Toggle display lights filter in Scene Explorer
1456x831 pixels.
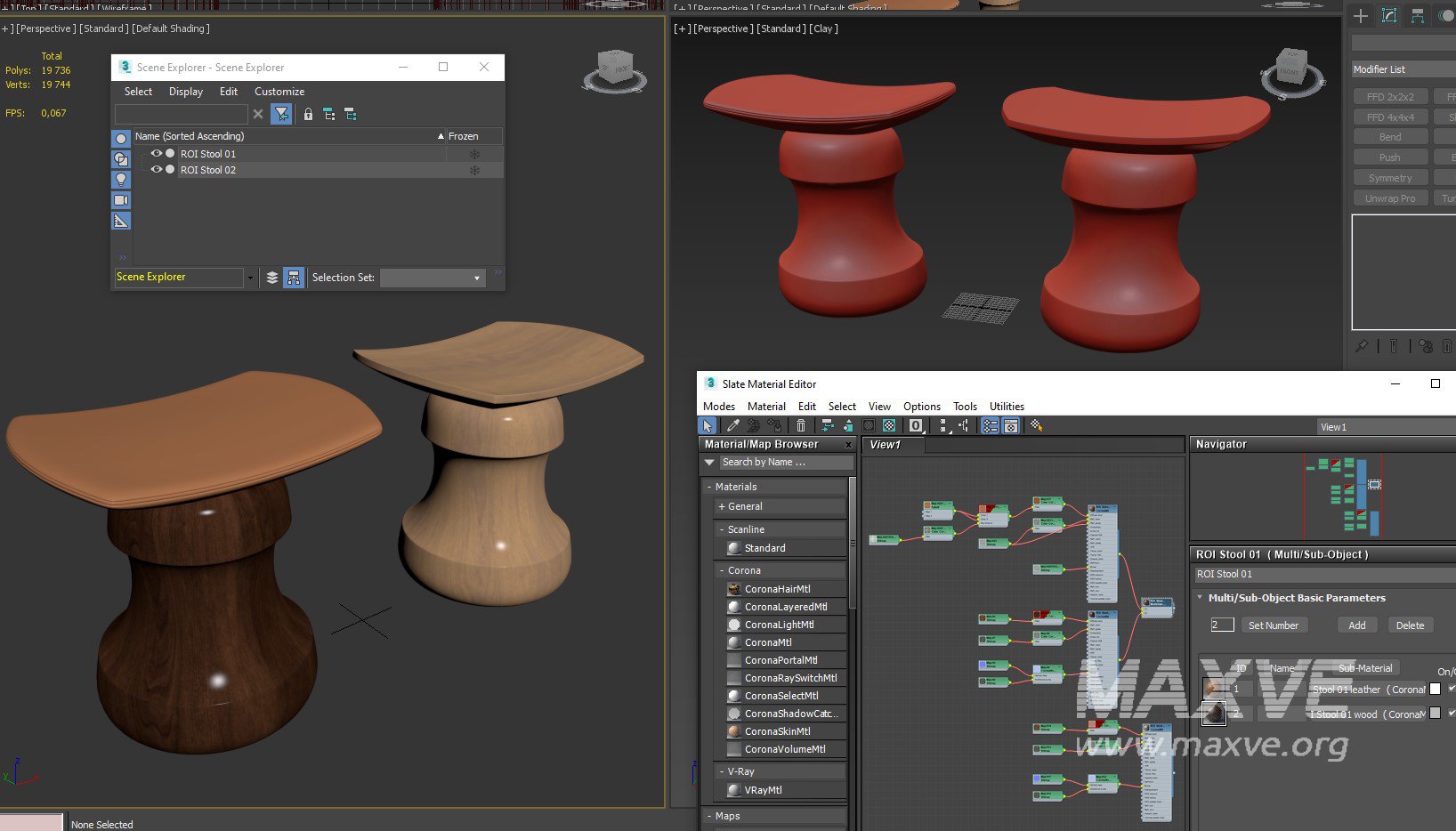121,180
